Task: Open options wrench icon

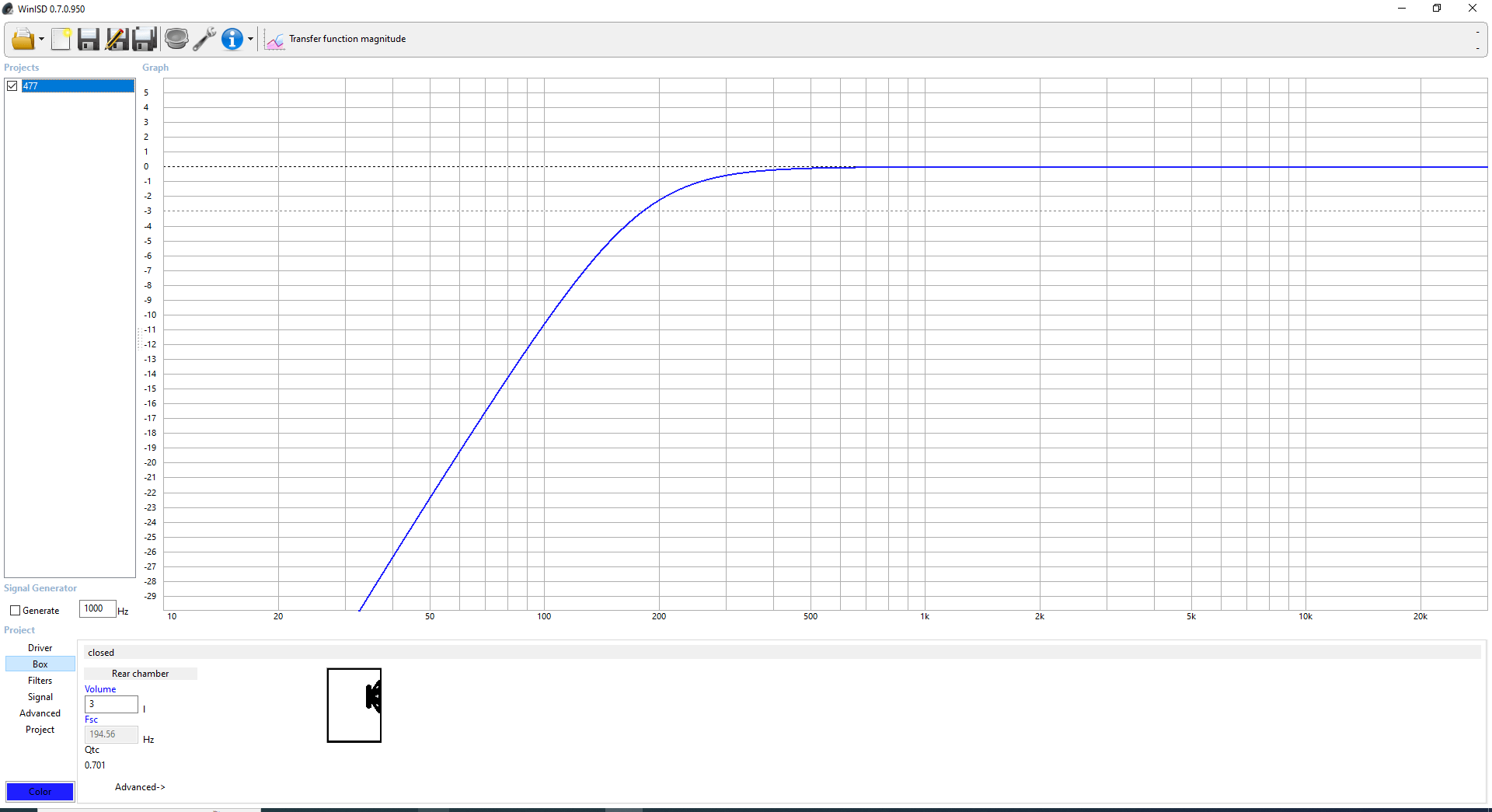Action: point(204,39)
